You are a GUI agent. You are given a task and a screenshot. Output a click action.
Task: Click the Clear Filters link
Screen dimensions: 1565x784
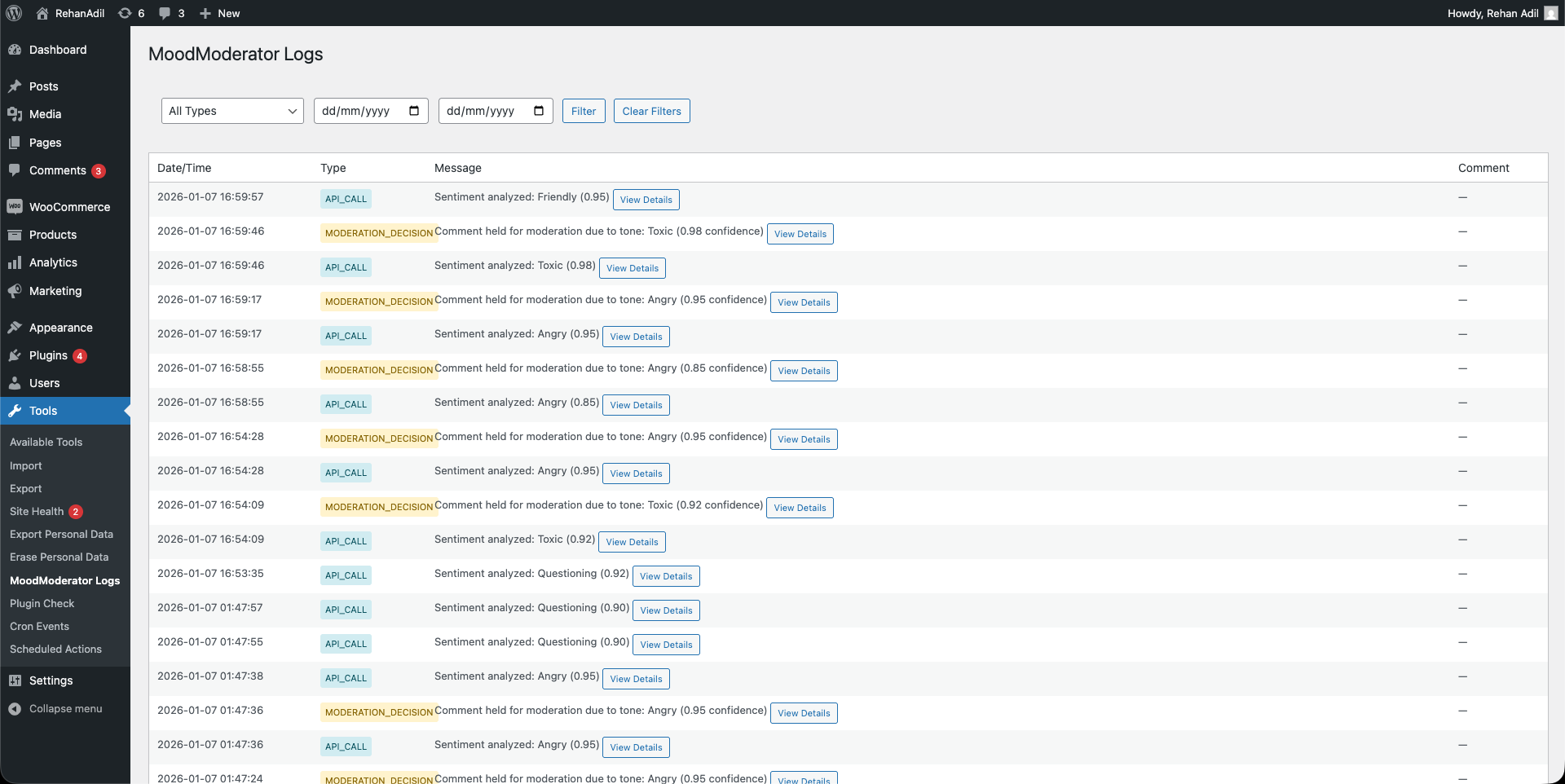pyautogui.click(x=651, y=111)
